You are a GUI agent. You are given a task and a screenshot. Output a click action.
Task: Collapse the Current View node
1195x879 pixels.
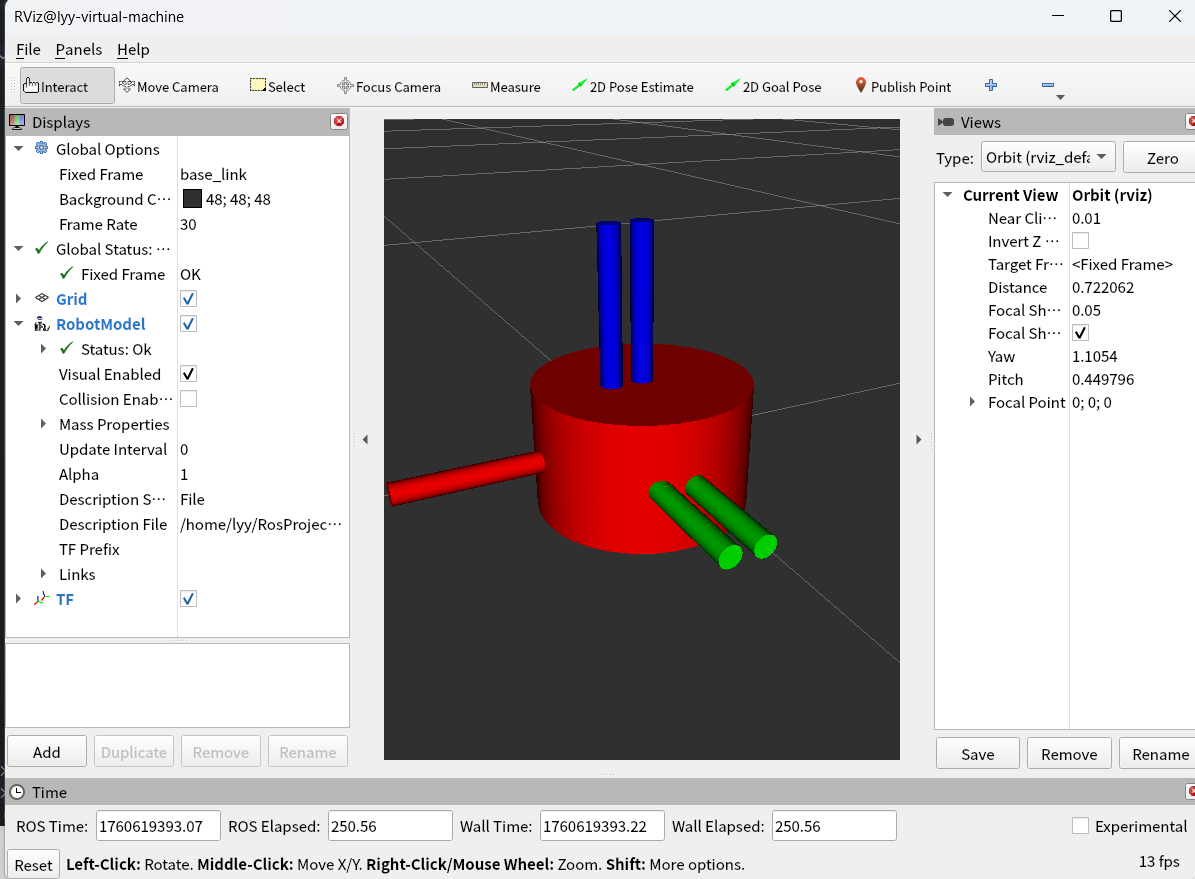click(947, 194)
